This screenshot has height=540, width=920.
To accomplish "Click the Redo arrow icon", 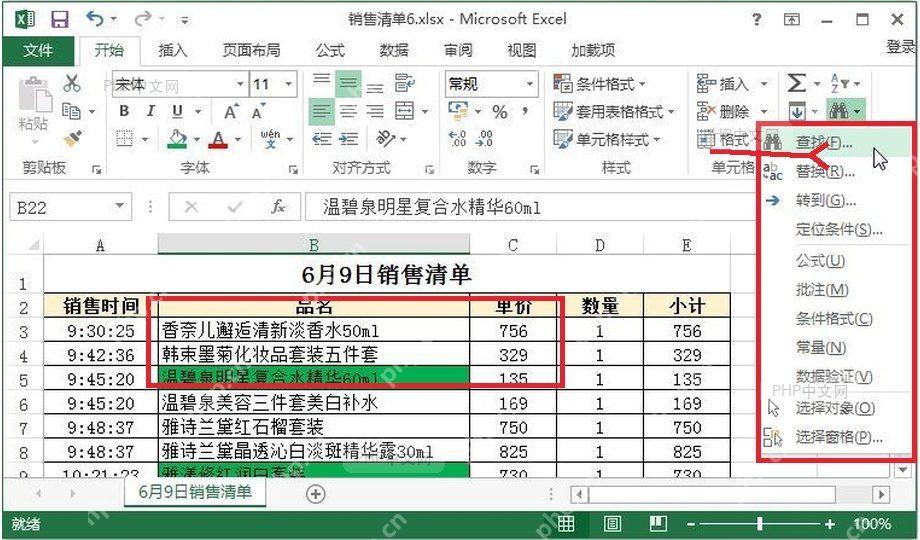I will pos(142,19).
